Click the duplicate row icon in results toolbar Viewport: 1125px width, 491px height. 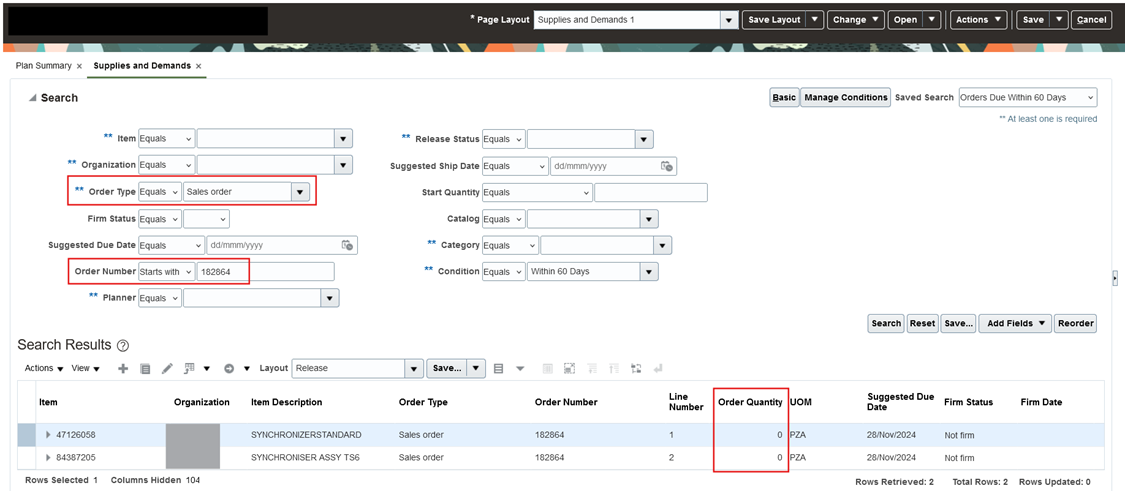pyautogui.click(x=145, y=368)
